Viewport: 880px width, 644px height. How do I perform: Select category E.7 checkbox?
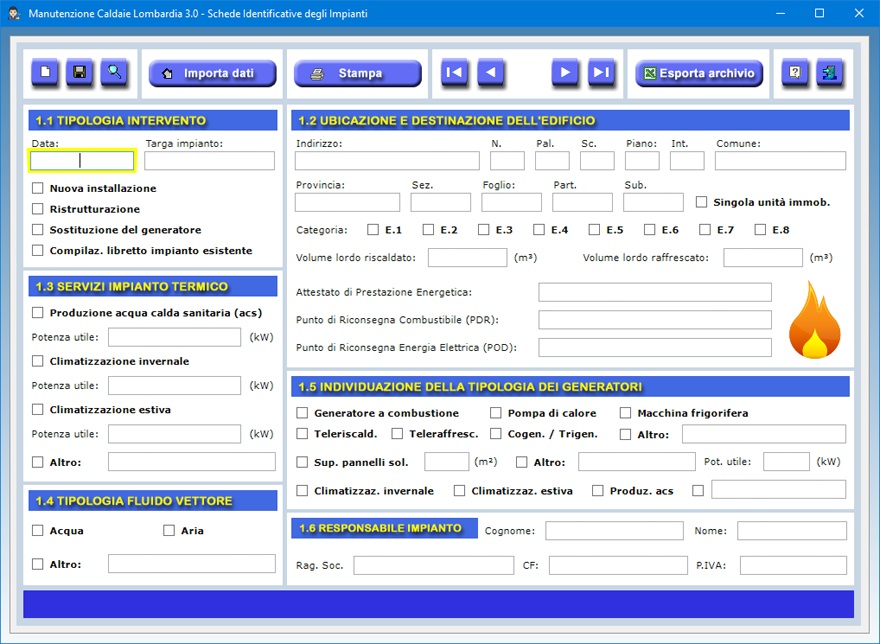click(x=705, y=230)
